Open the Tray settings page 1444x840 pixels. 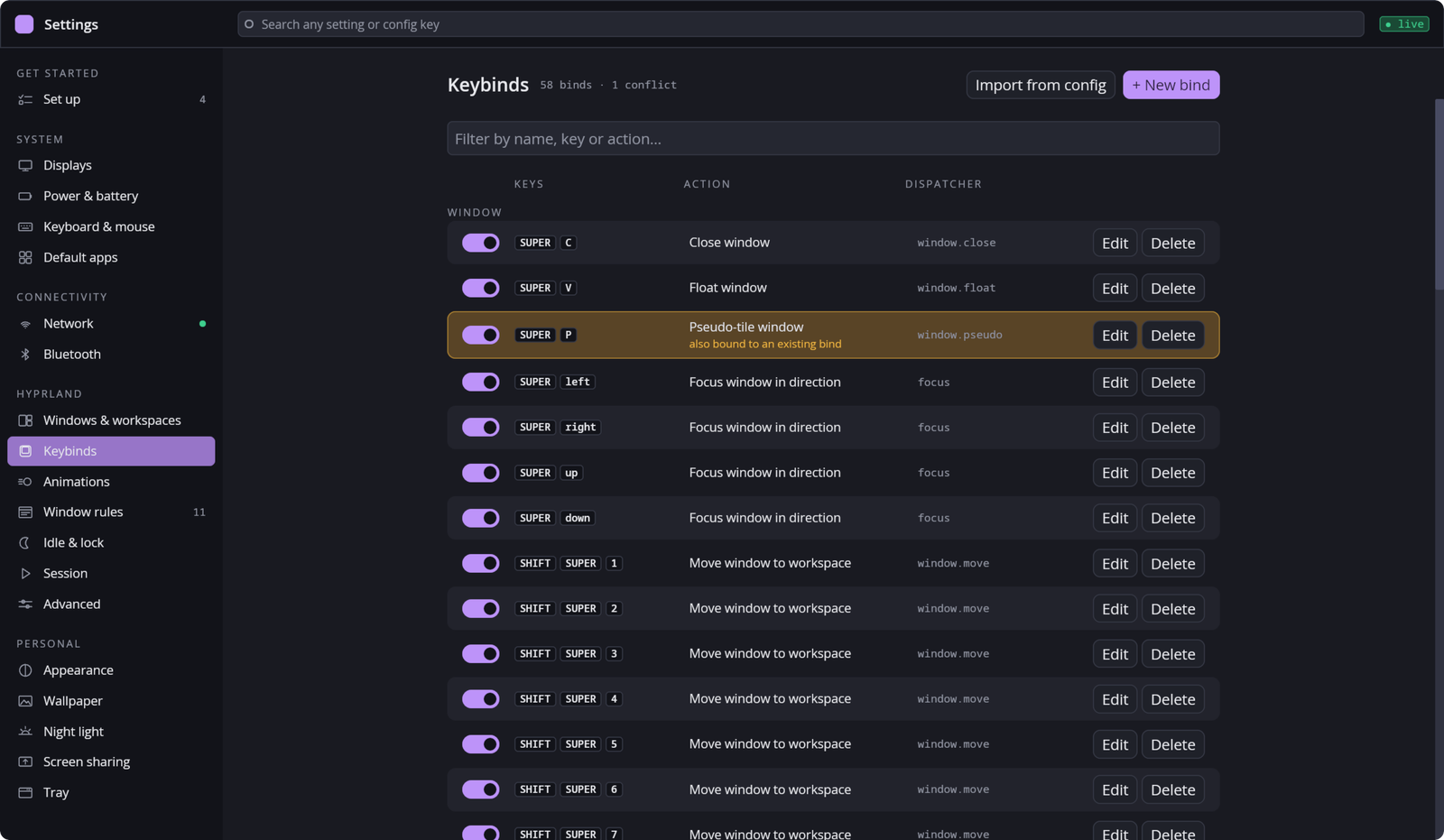pos(111,793)
